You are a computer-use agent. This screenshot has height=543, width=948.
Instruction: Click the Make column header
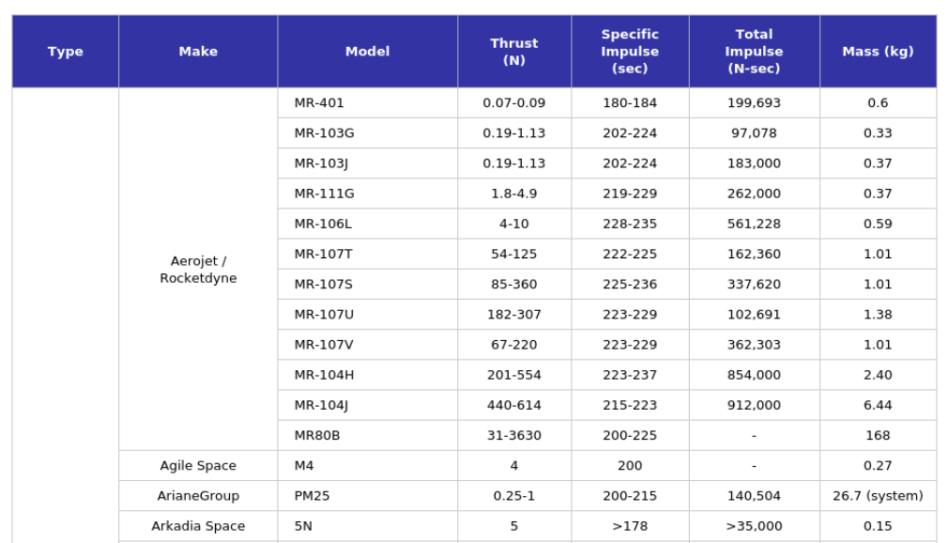coord(198,52)
